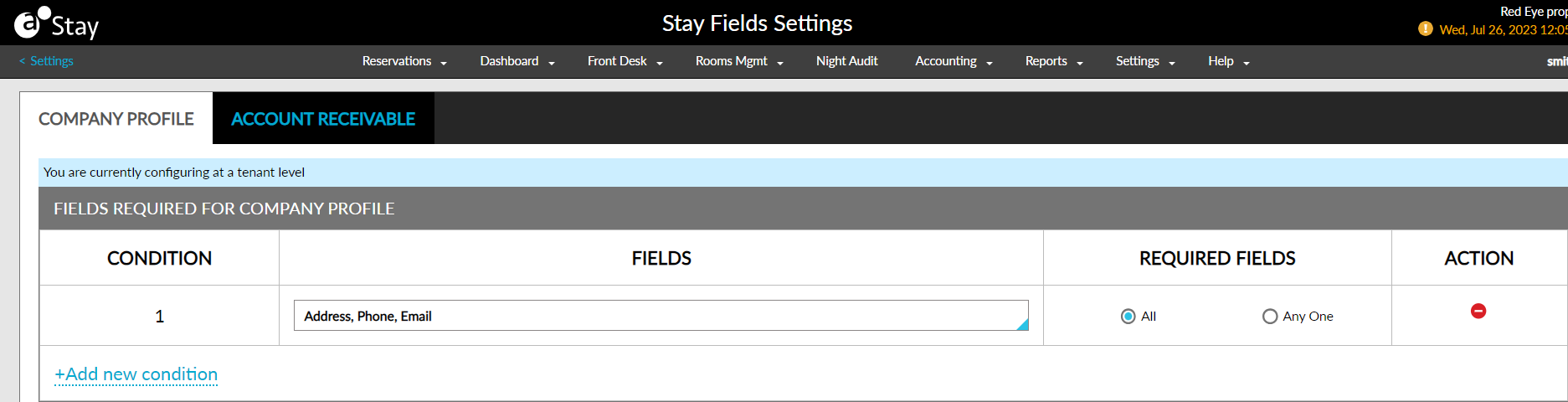Screen dimensions: 1568x402
Task: Open the Settings dropdown in navbar
Action: point(1144,61)
